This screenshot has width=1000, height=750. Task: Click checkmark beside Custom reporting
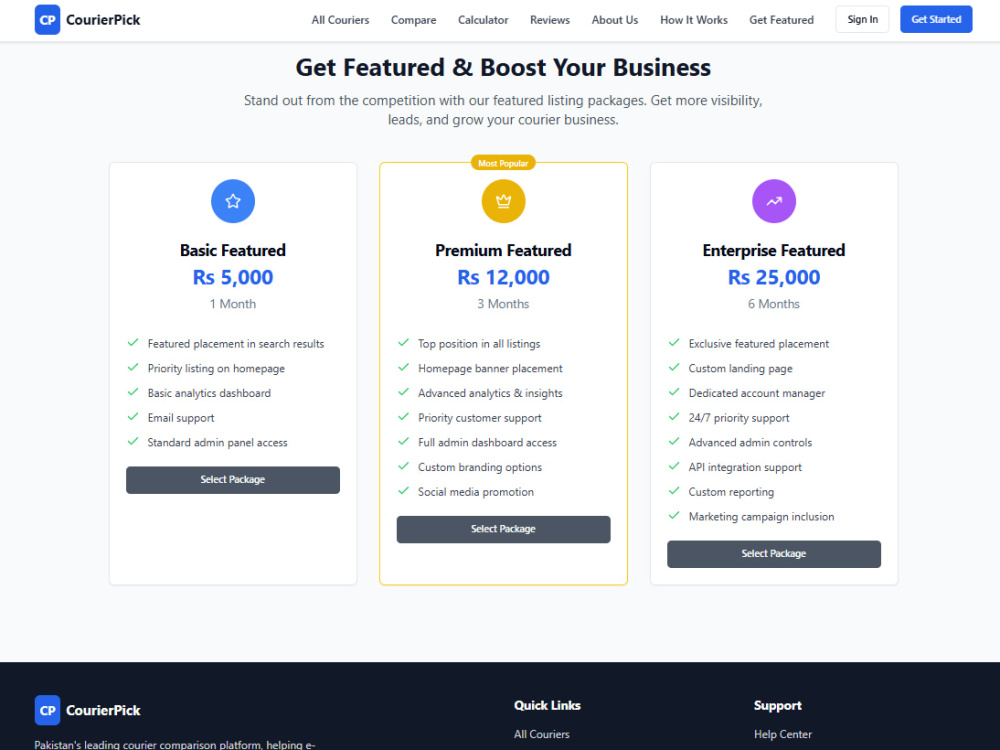coord(673,491)
